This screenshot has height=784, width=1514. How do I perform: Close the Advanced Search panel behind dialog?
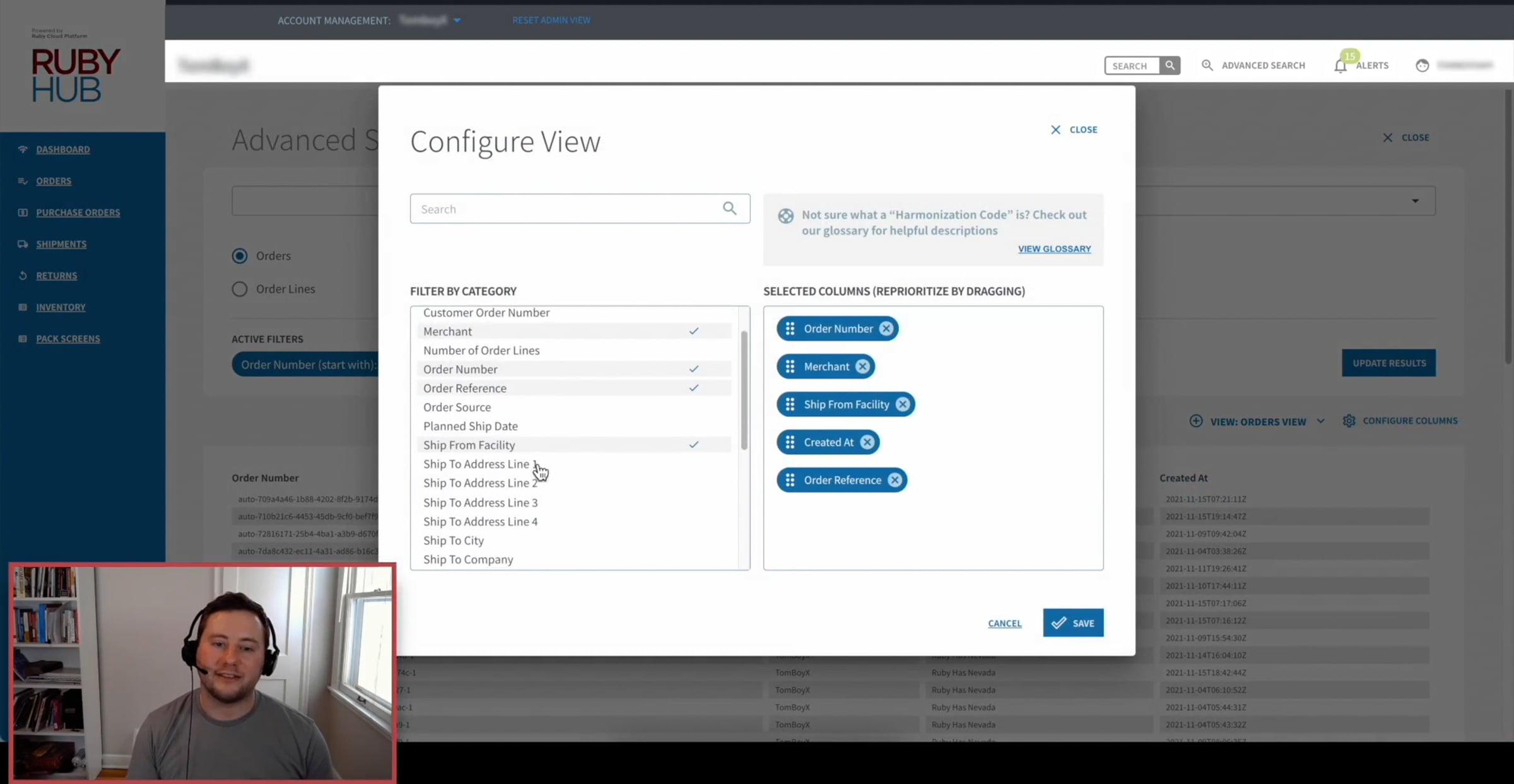coord(1406,137)
